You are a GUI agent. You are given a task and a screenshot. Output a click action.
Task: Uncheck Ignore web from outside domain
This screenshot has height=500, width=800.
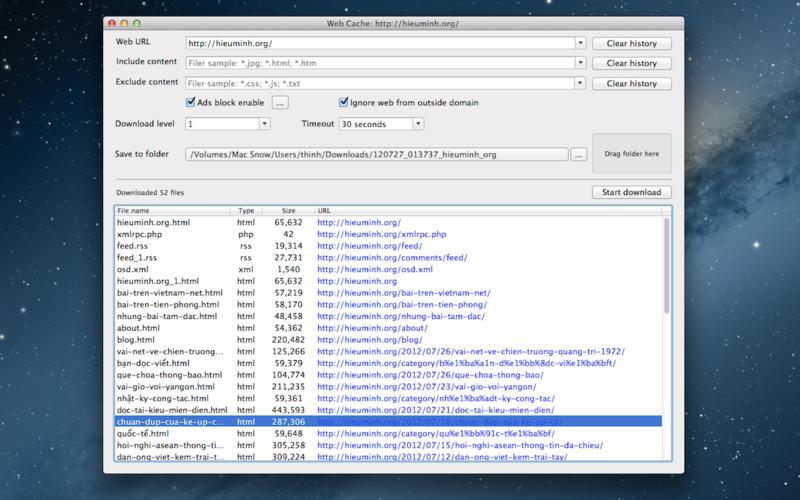click(x=343, y=103)
